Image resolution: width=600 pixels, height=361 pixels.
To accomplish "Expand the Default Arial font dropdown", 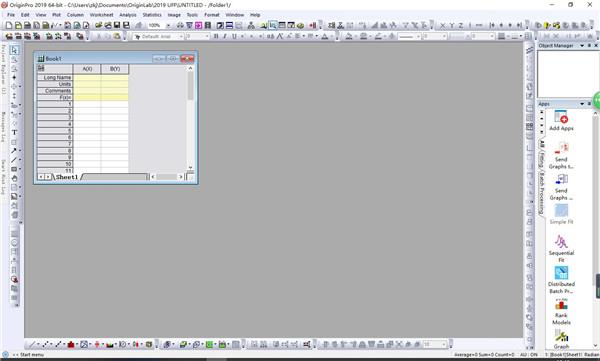I will pyautogui.click(x=181, y=36).
